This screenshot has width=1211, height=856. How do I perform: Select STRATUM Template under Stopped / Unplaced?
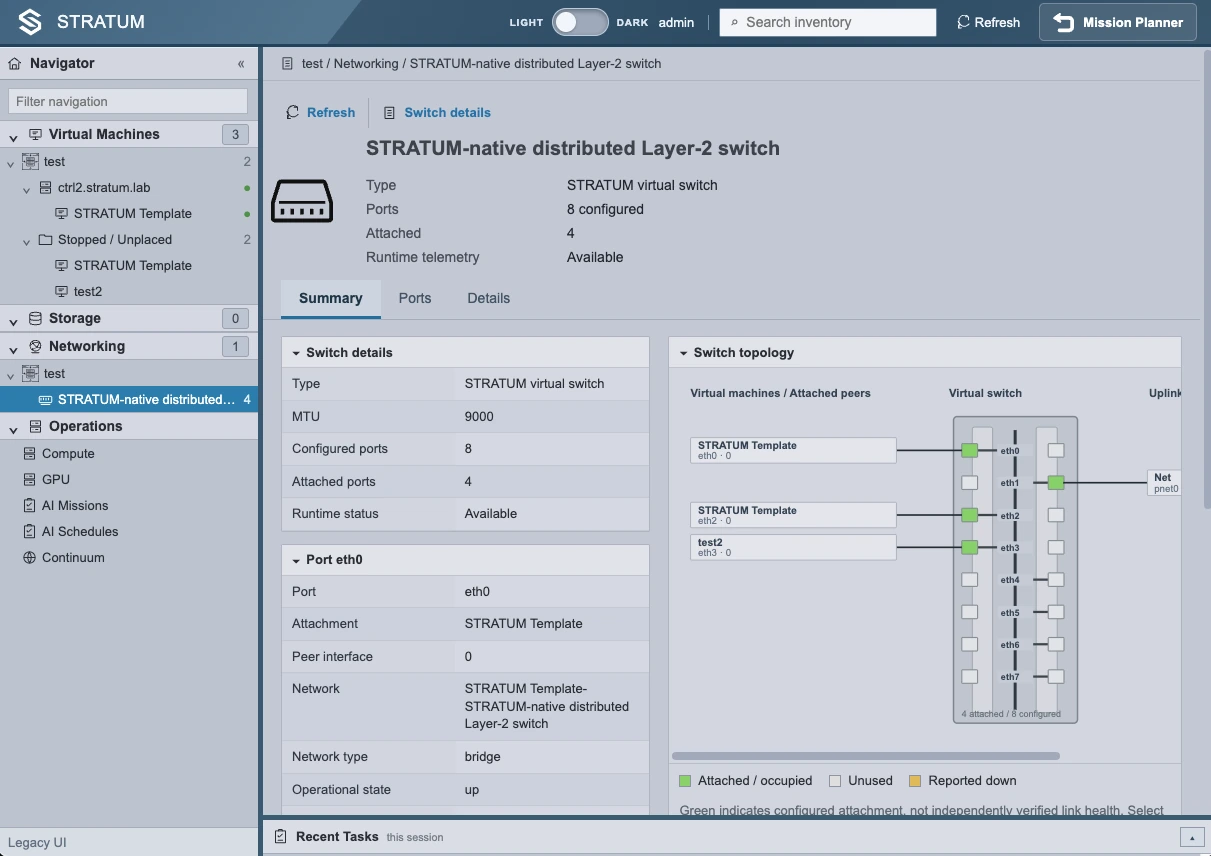click(x=133, y=265)
